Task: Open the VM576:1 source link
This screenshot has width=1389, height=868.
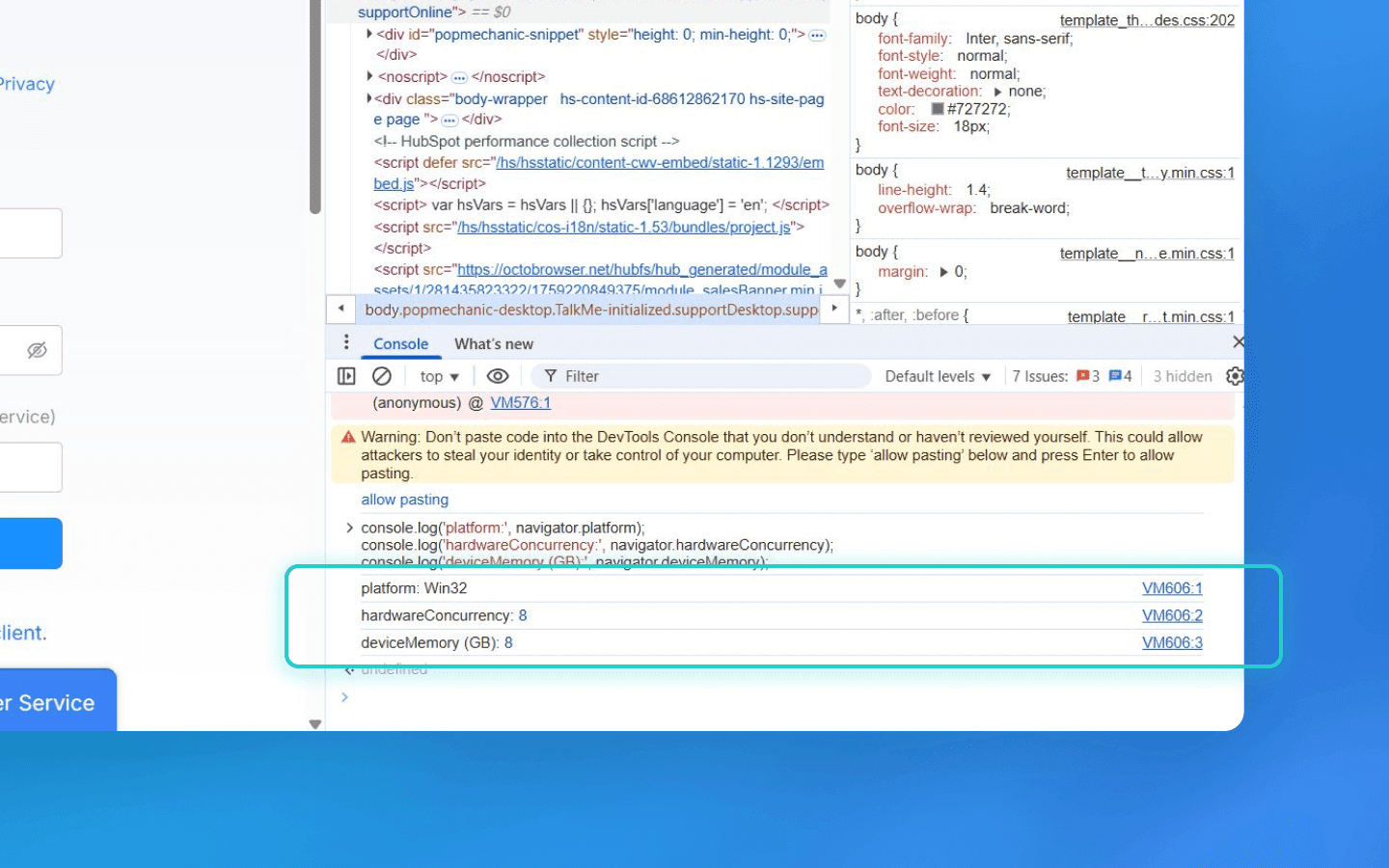Action: (x=520, y=403)
